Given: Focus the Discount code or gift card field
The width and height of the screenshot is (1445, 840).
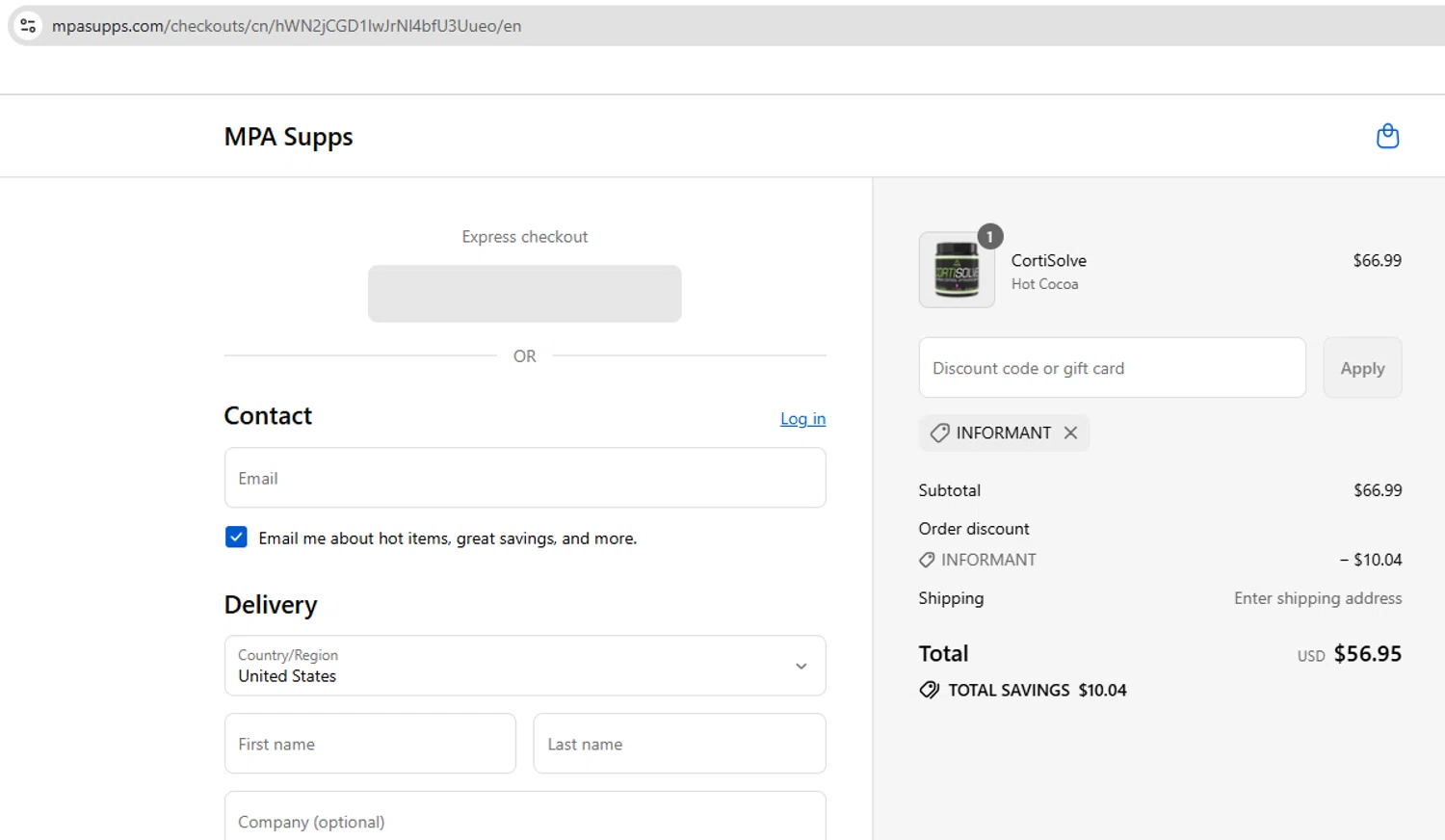Looking at the screenshot, I should tap(1112, 368).
